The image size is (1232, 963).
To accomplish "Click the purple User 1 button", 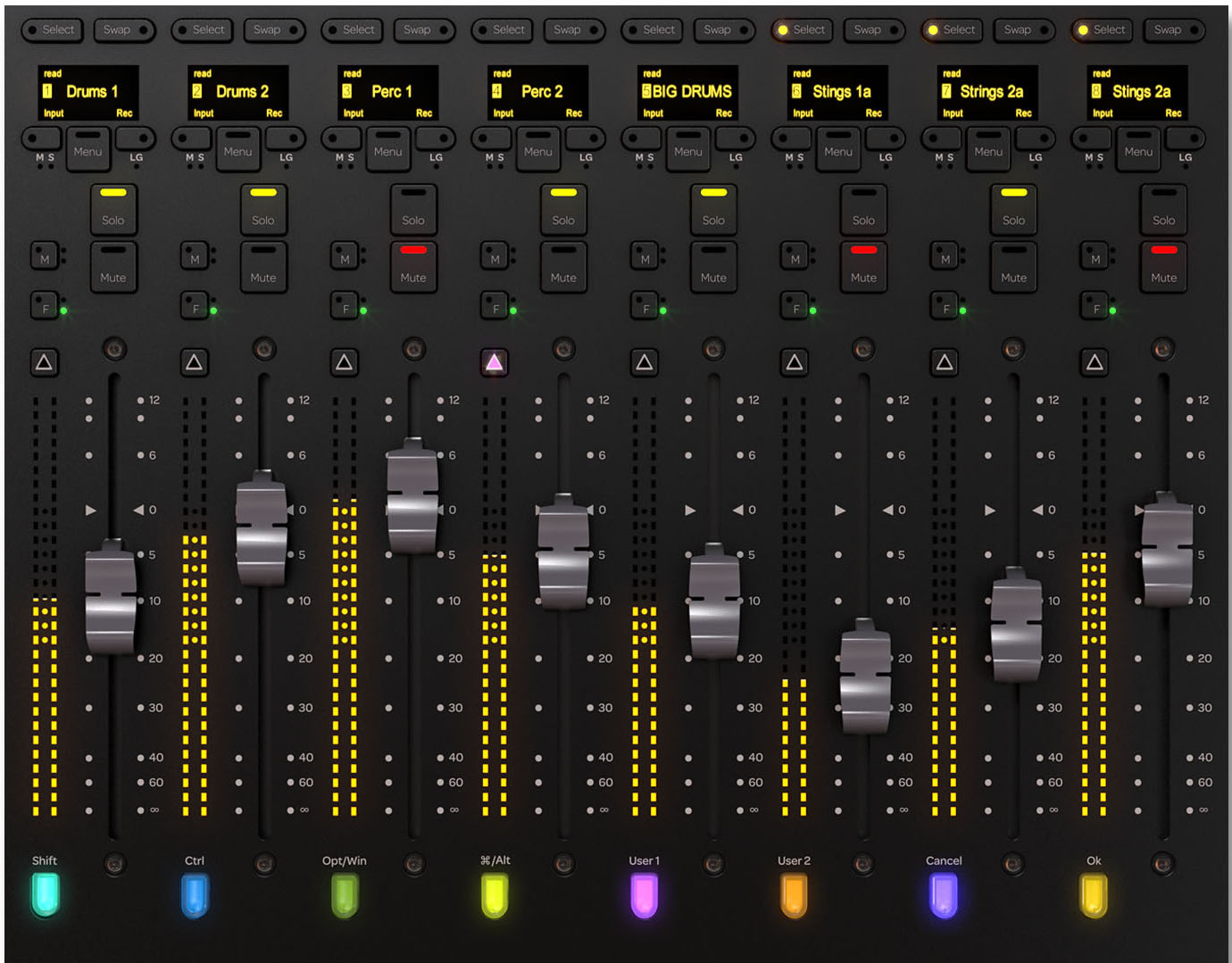I will coord(645,895).
